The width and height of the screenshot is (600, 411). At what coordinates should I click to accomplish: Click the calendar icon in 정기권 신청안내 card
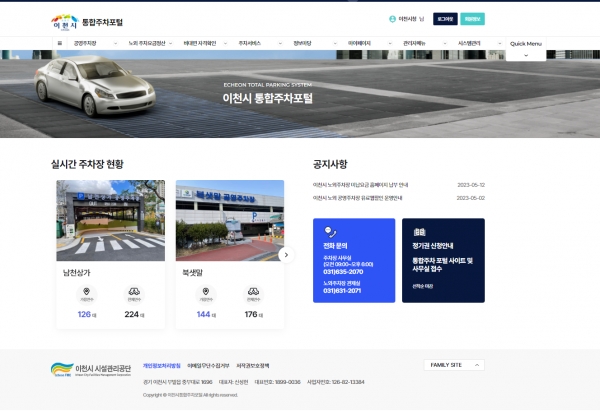click(x=419, y=231)
